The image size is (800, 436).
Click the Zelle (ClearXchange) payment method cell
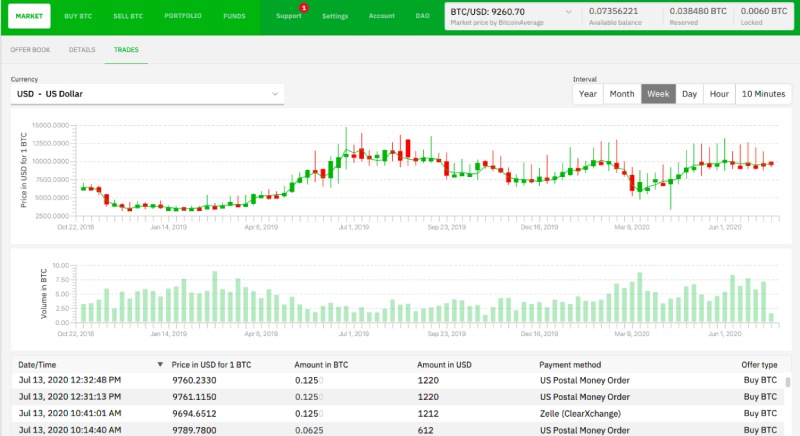pyautogui.click(x=580, y=414)
